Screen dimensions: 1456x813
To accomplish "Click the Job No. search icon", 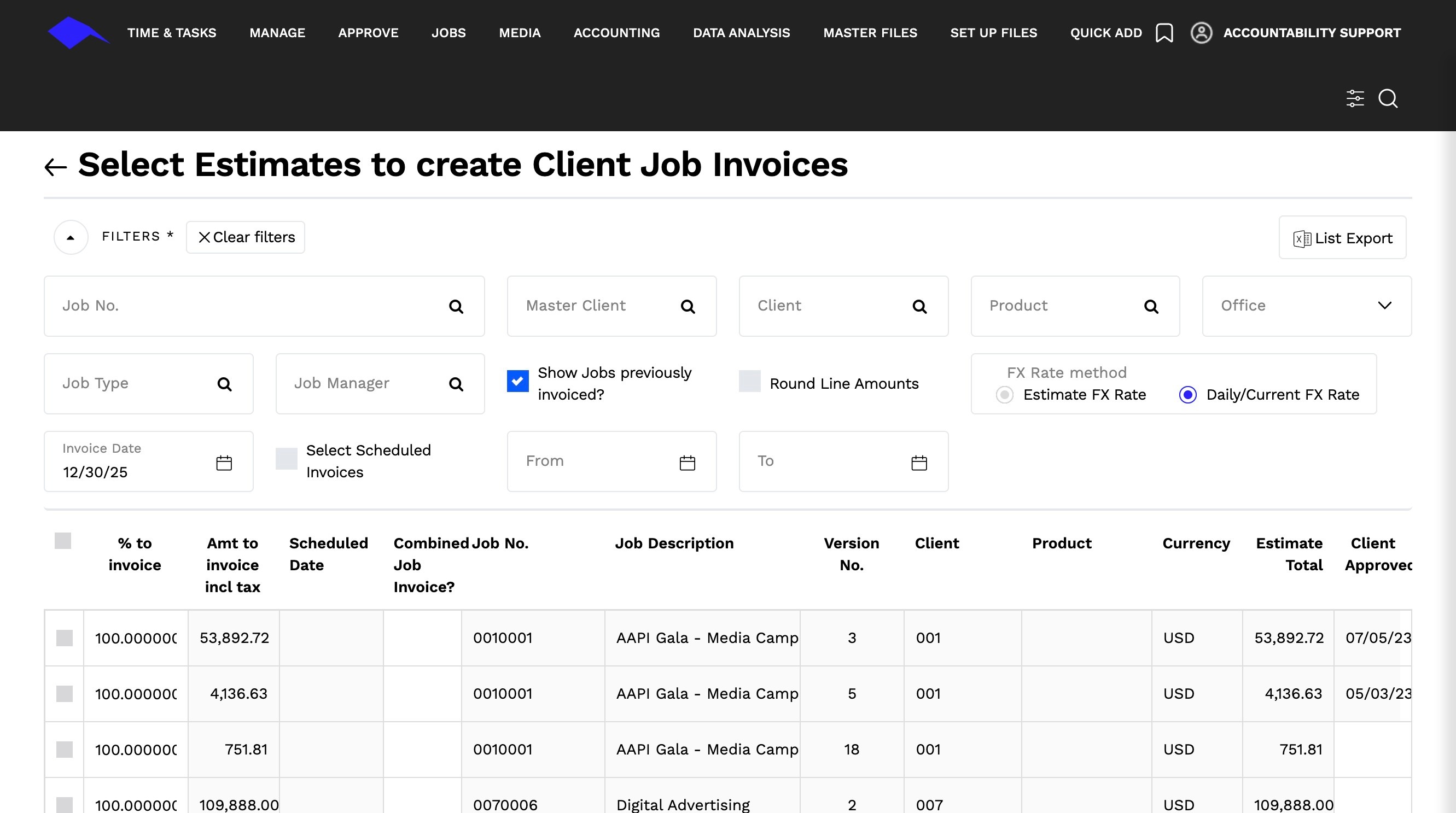I will pyautogui.click(x=456, y=306).
